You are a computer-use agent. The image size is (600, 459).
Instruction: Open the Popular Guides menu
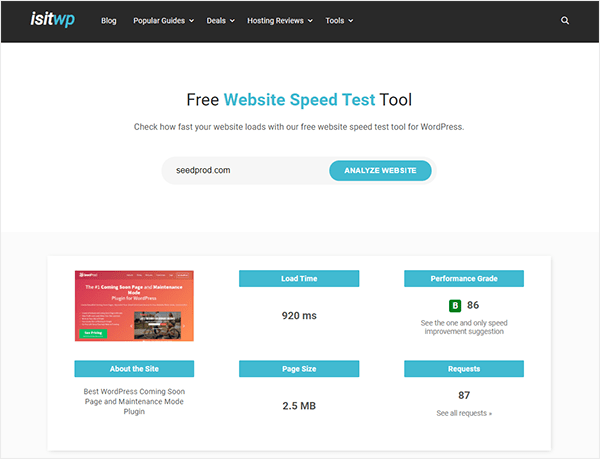pyautogui.click(x=163, y=21)
